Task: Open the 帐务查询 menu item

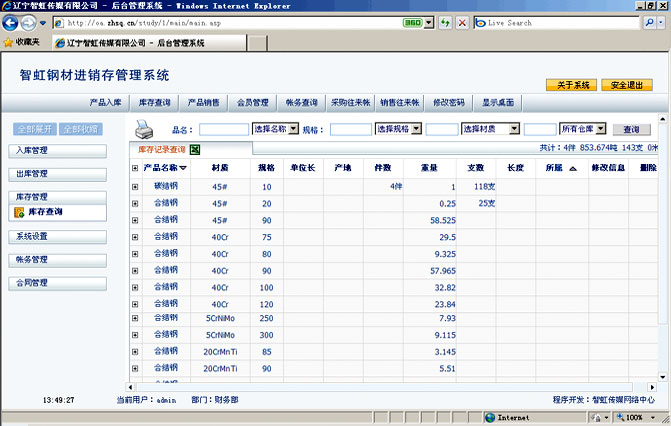Action: point(301,102)
